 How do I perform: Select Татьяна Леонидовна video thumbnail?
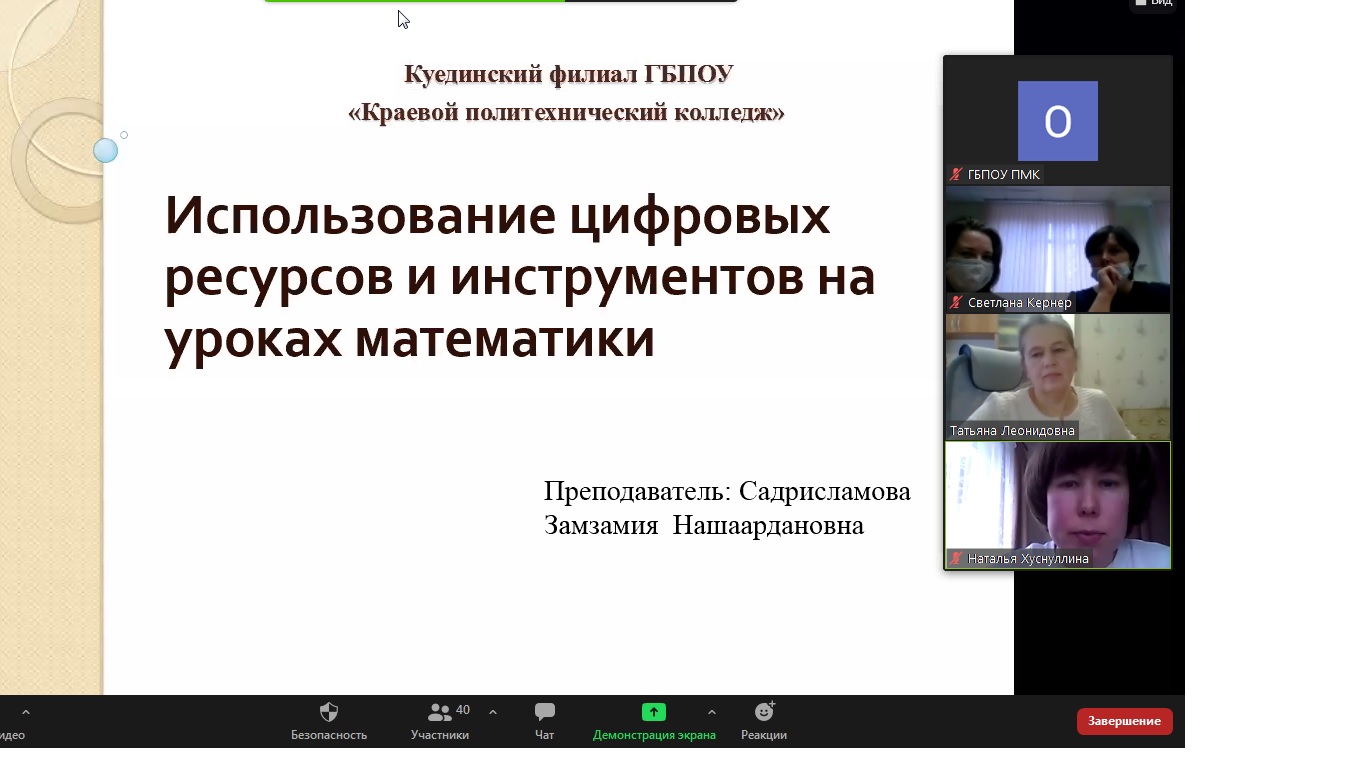click(x=1057, y=377)
